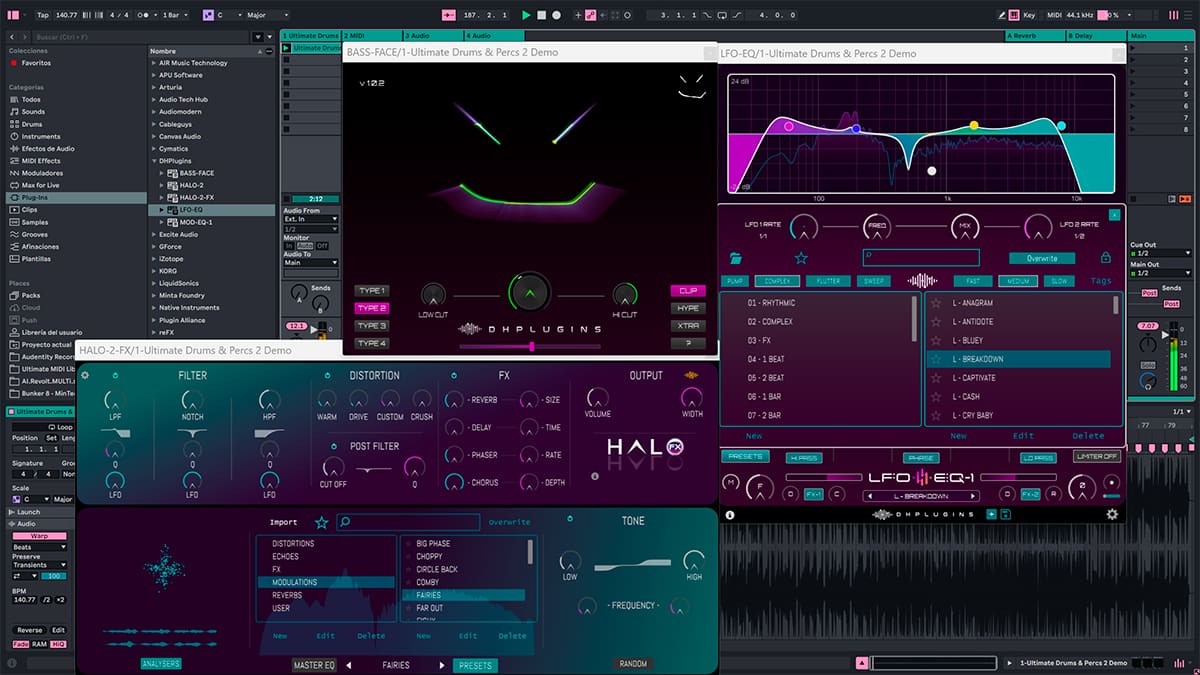Expand the iZotope plugin folder
The height and width of the screenshot is (675, 1200).
click(153, 259)
